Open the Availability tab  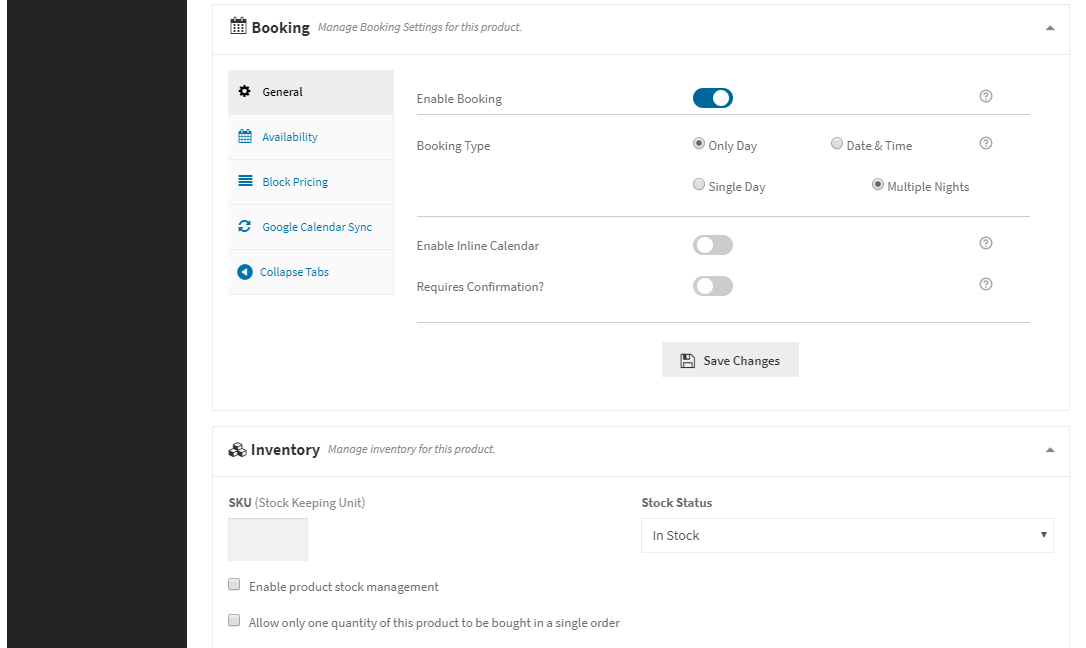tap(289, 137)
